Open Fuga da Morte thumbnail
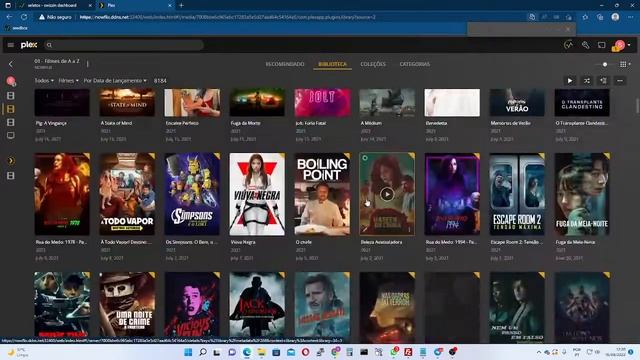This screenshot has height=360, width=640. [257, 102]
